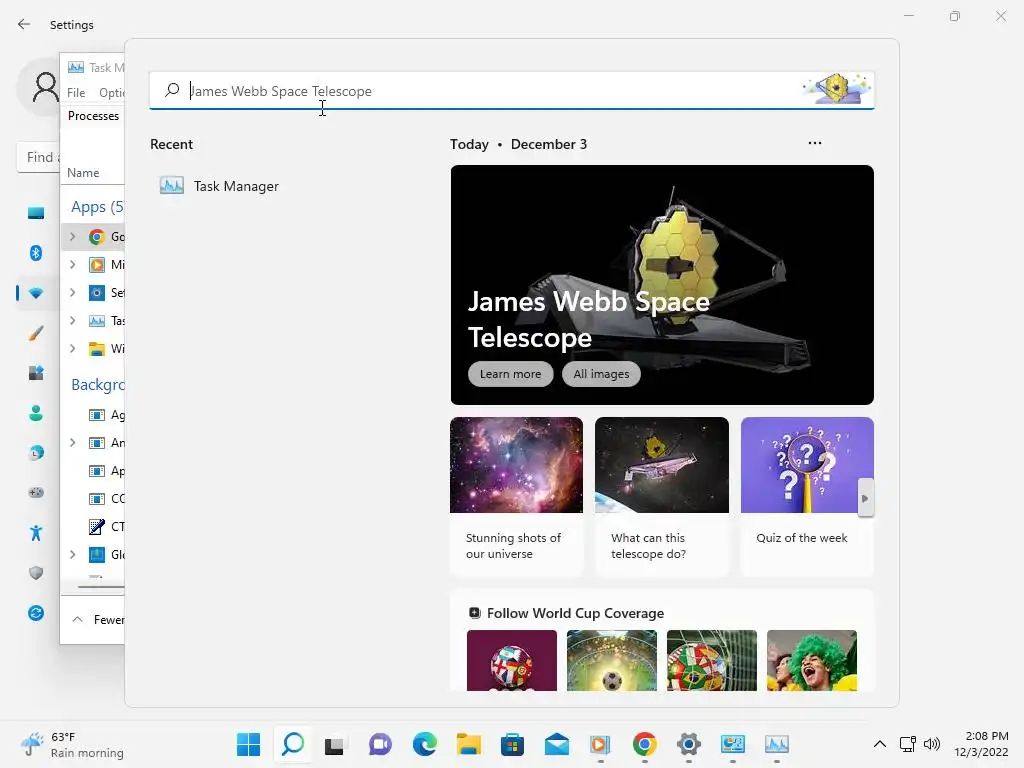
Task: Expand the Settings process row in Task Manager
Action: (72, 293)
